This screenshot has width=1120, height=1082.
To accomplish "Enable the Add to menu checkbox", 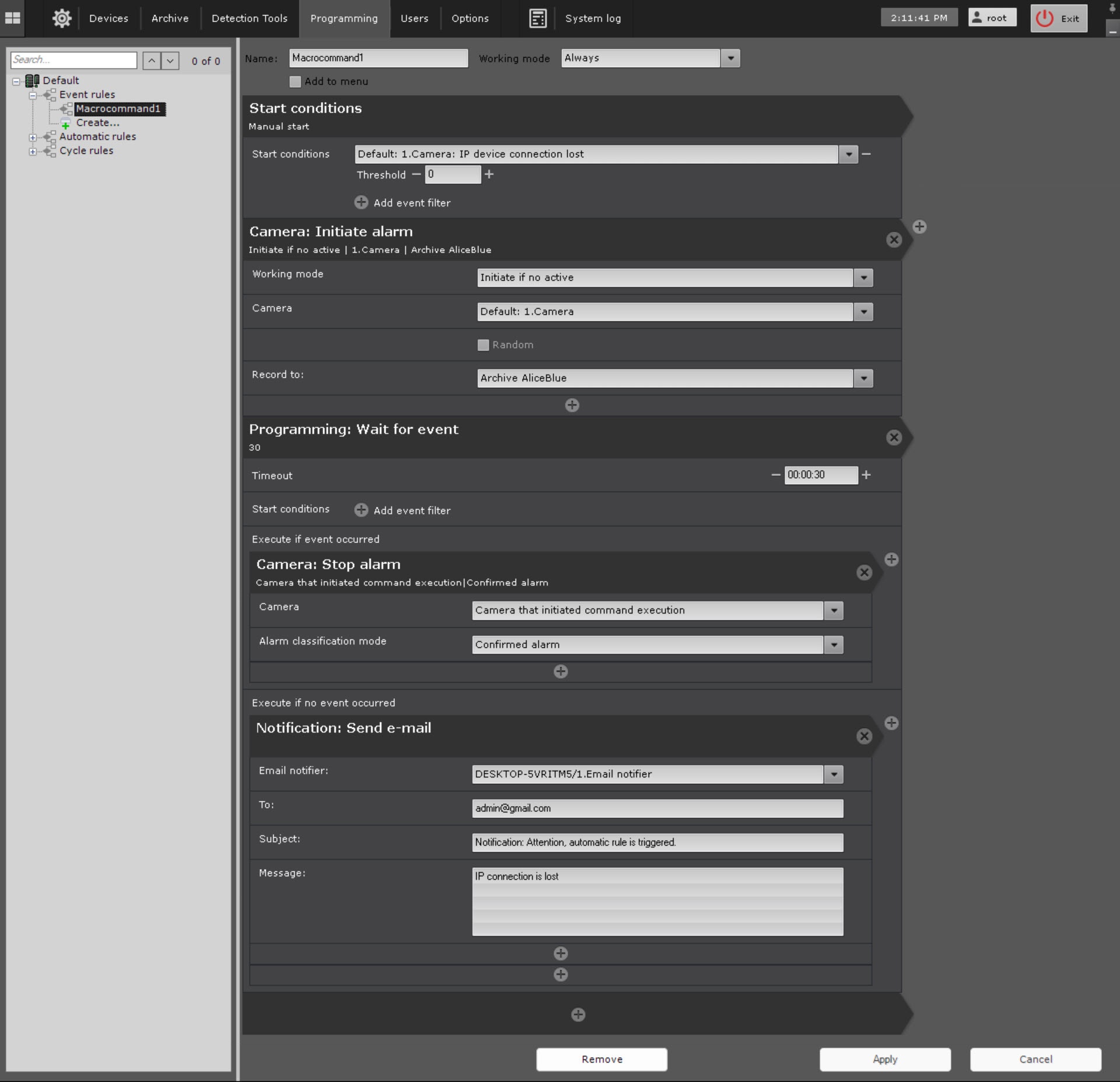I will 295,82.
